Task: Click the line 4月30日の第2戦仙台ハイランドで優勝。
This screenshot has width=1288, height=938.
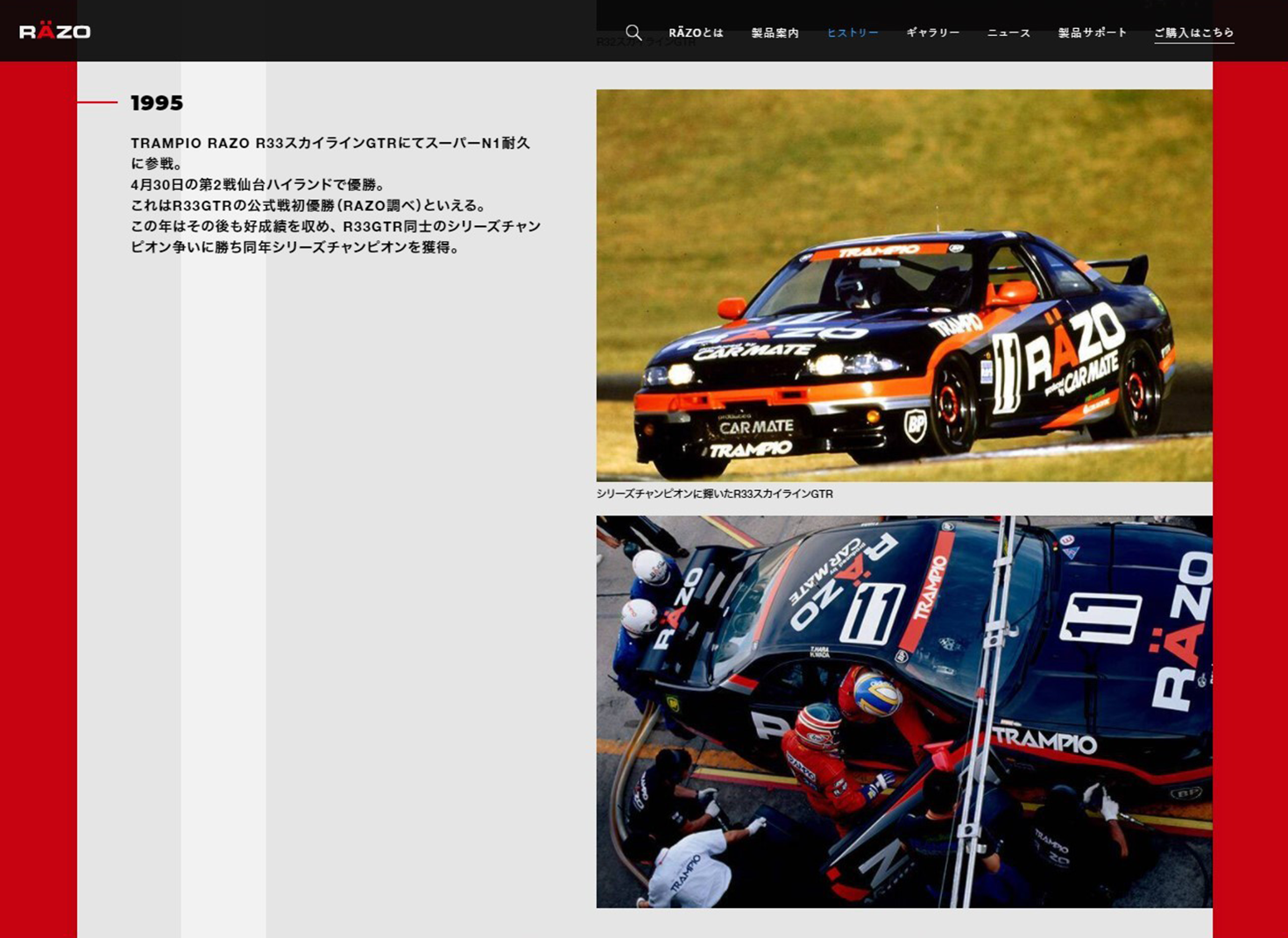Action: coord(258,184)
